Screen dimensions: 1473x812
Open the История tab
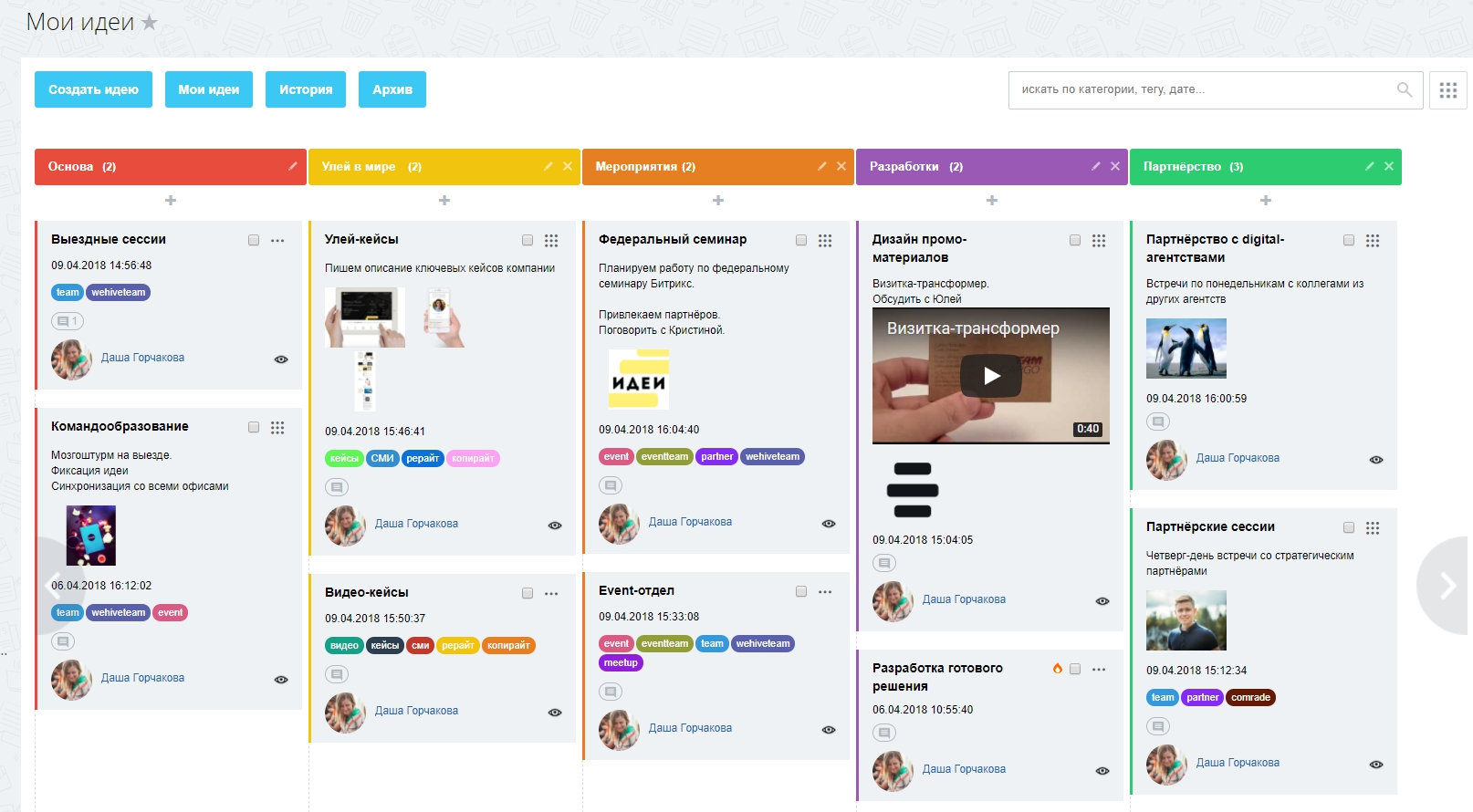coord(306,89)
